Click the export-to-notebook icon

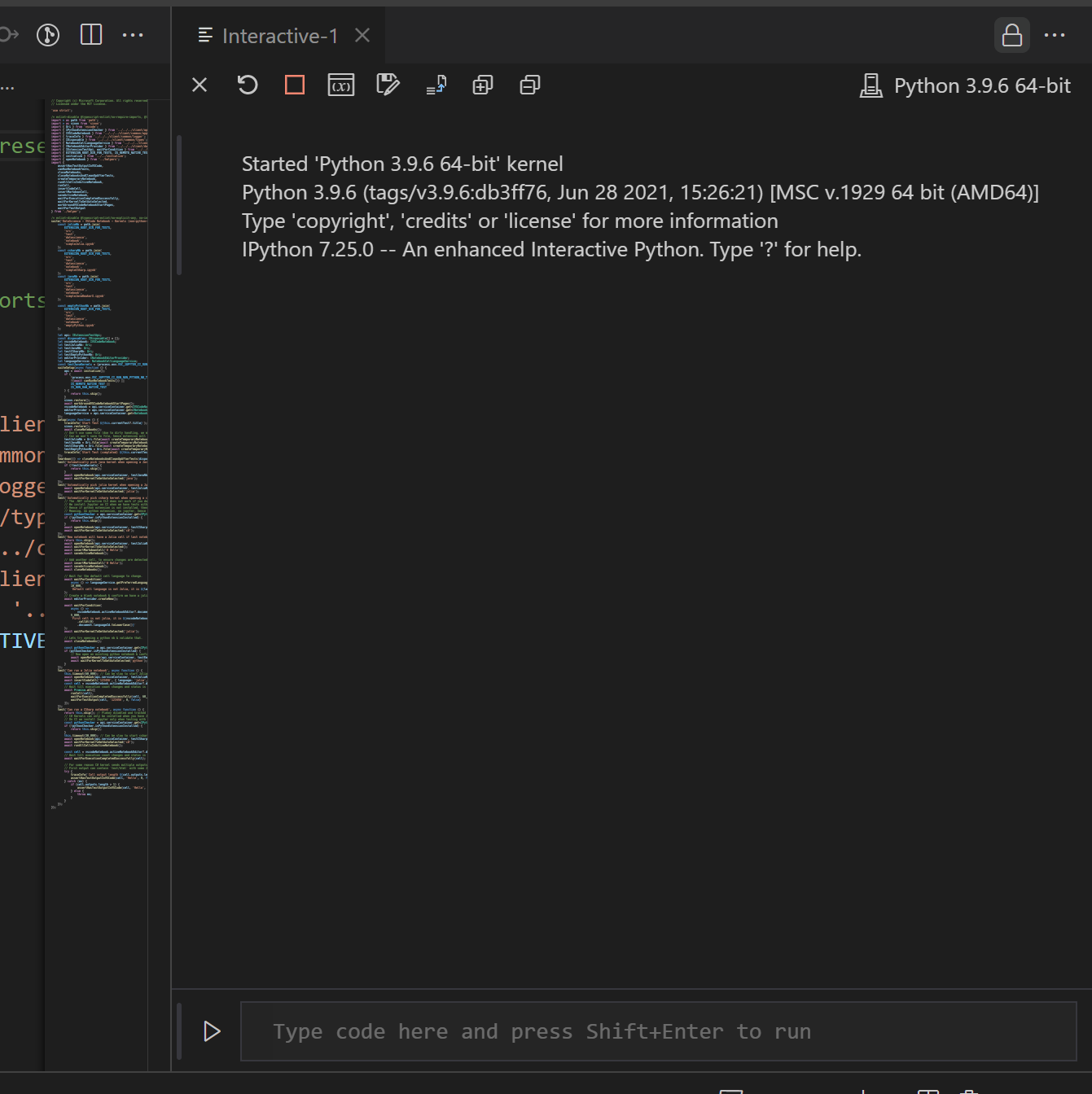(x=436, y=85)
